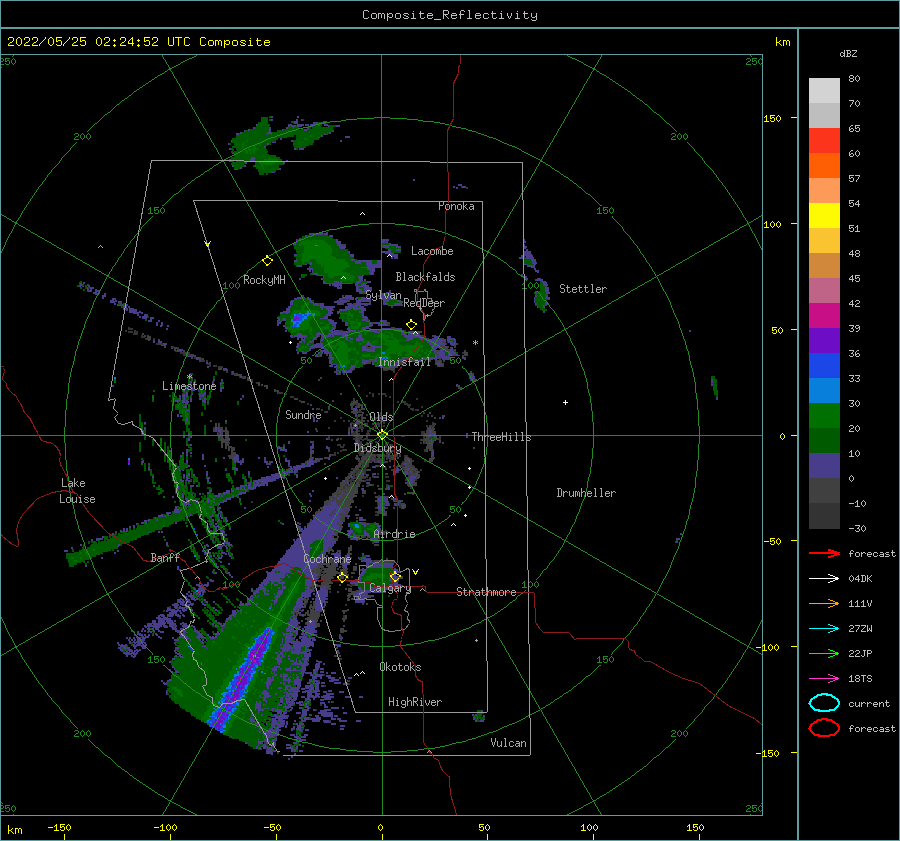The height and width of the screenshot is (841, 900).
Task: Click the yellow diamond marker above Calgary label
Action: point(395,576)
